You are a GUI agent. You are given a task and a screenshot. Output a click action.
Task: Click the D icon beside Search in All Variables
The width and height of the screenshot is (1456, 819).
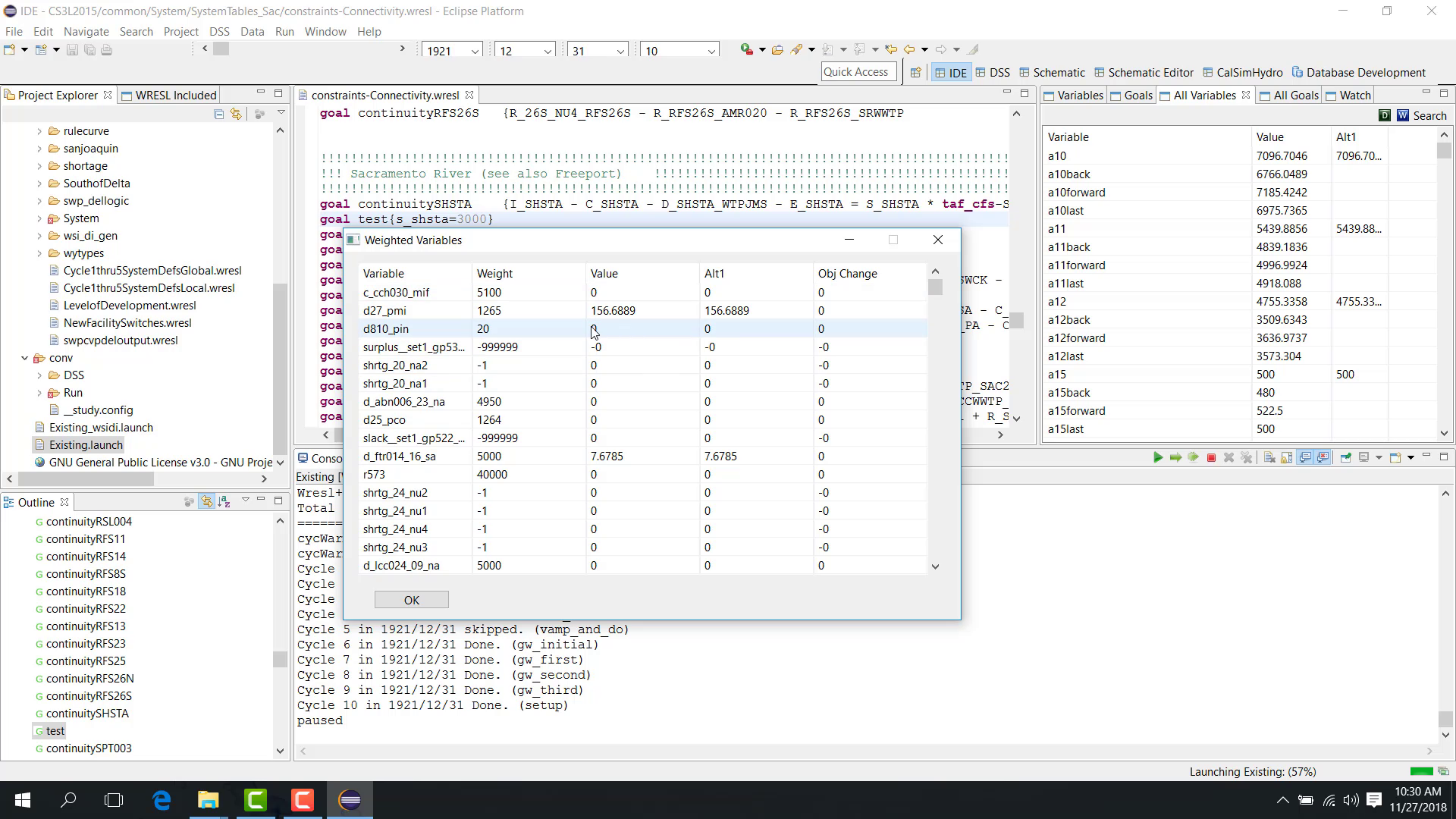pos(1385,115)
